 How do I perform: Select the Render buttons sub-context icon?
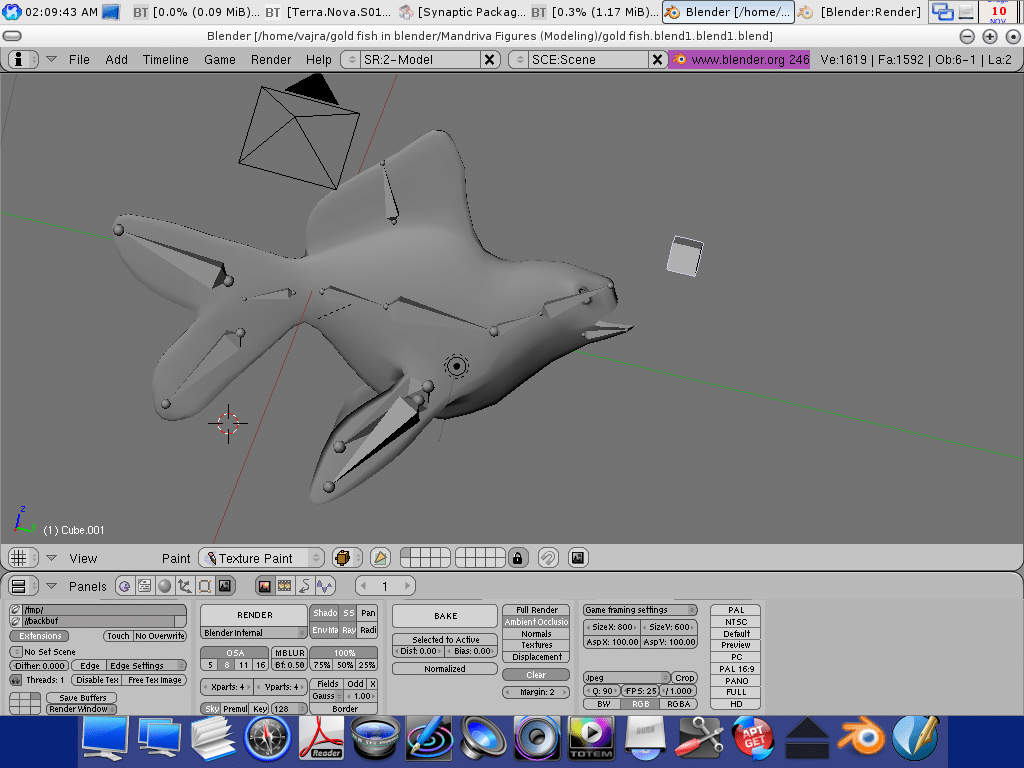click(x=265, y=586)
